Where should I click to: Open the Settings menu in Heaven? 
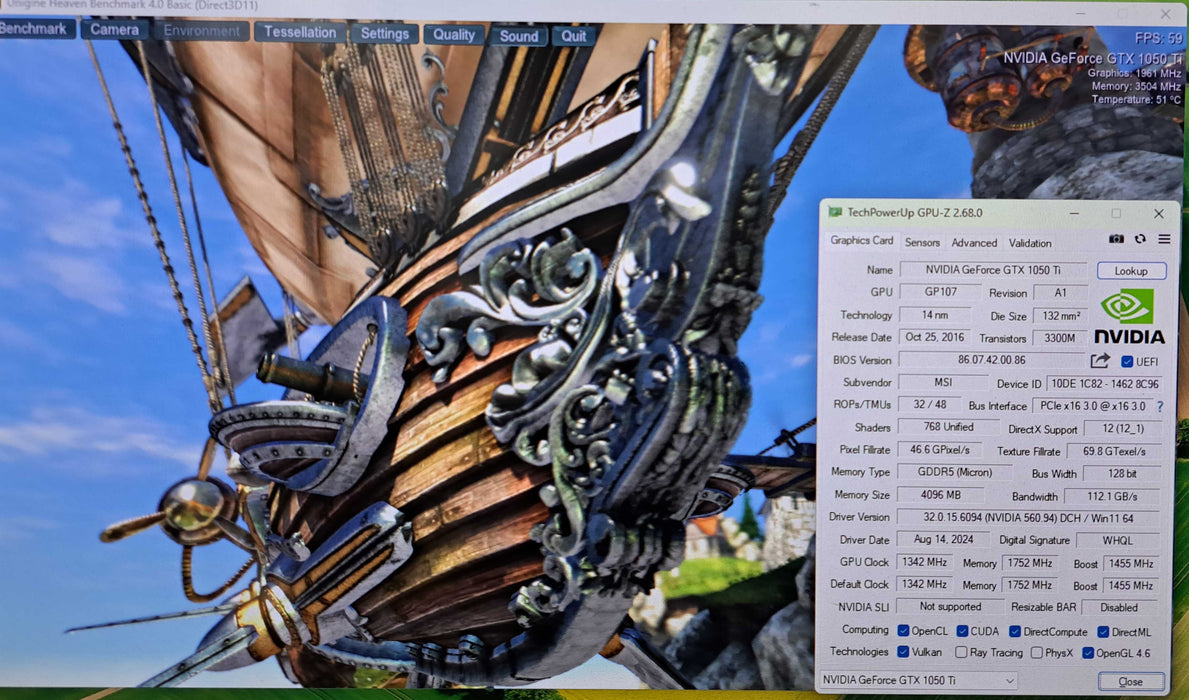(384, 33)
